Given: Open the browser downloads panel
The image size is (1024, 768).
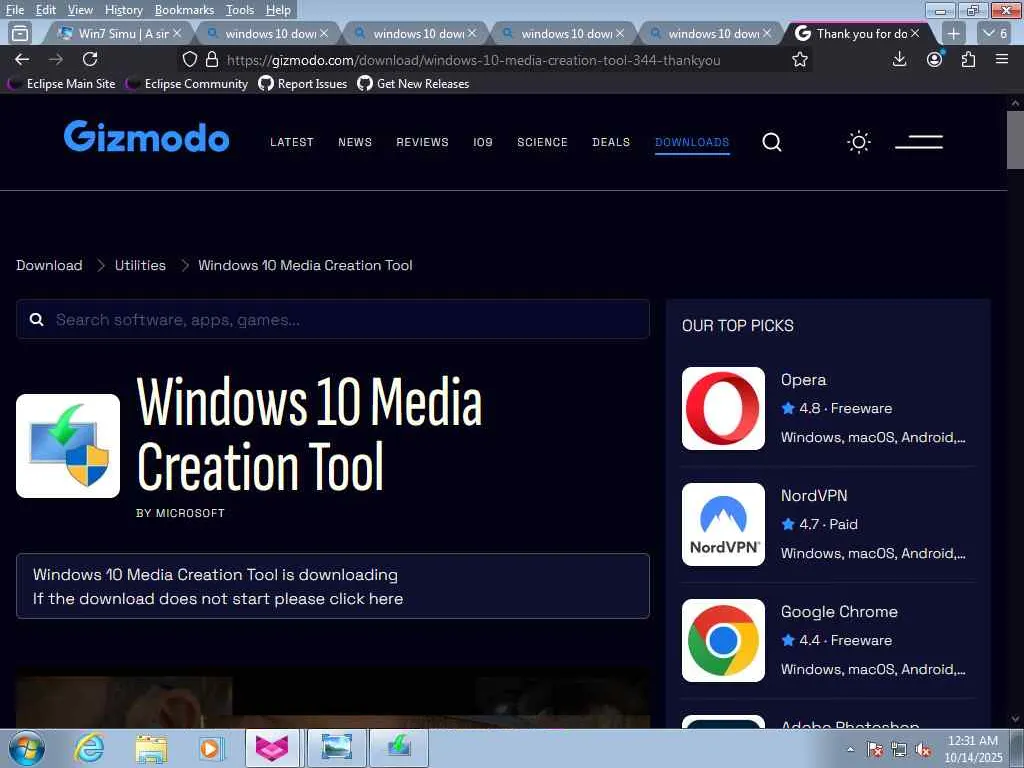Looking at the screenshot, I should coord(899,59).
